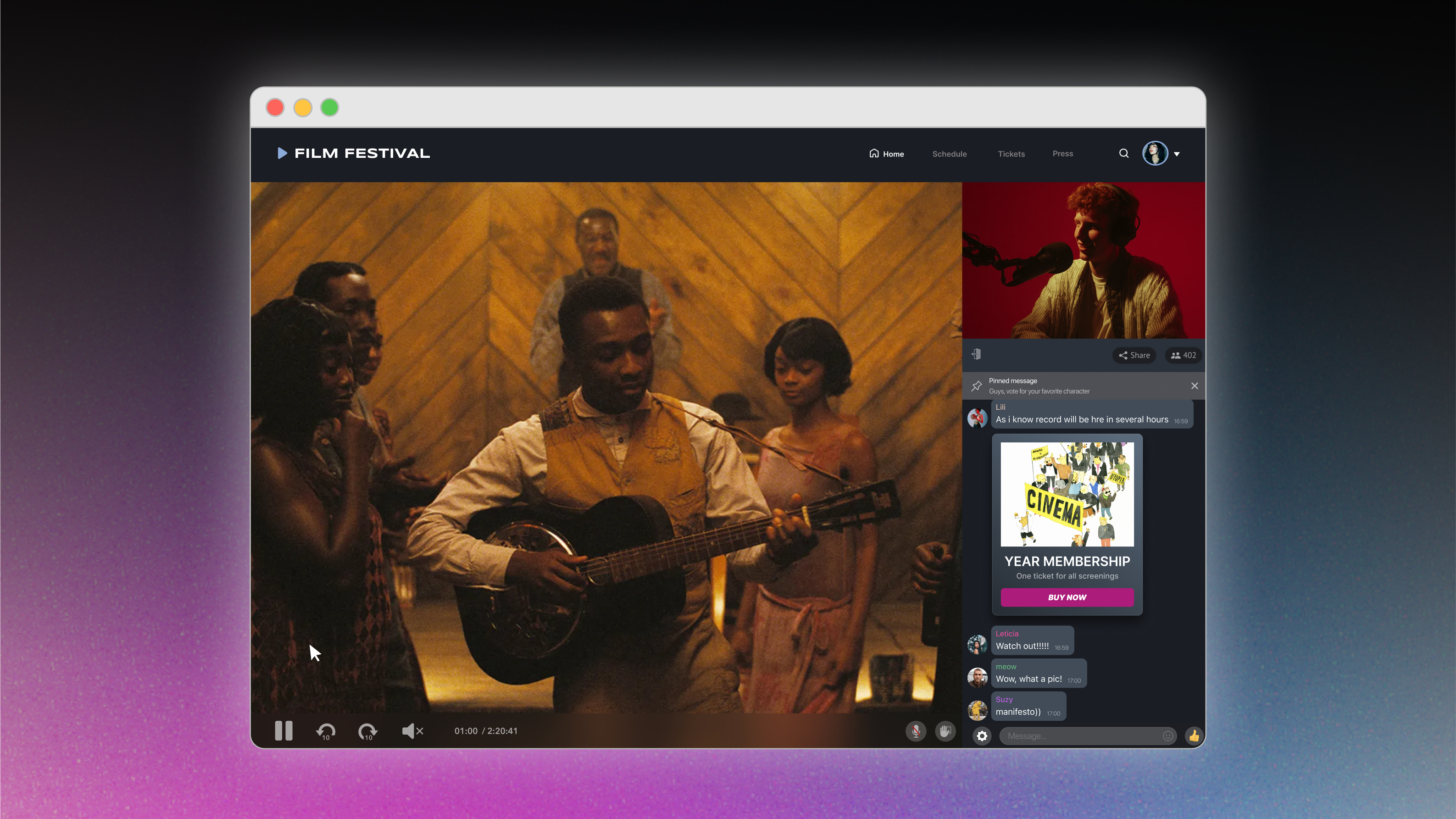This screenshot has width=1456, height=819.
Task: Click Suzy's avatar in chat
Action: (977, 710)
